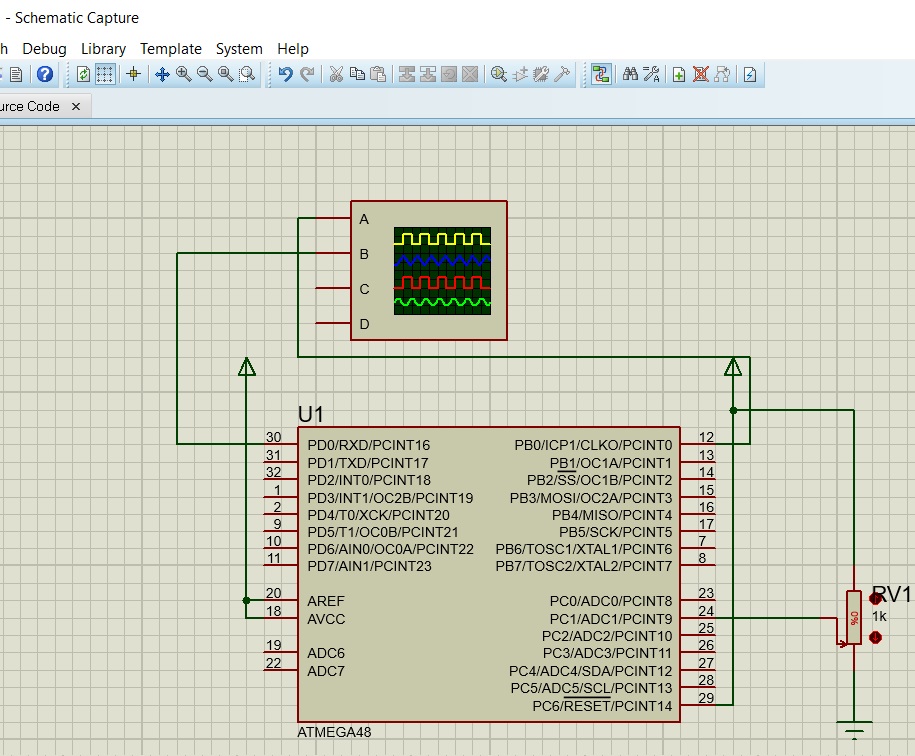Click the New Sheet icon with green plus

[x=679, y=74]
